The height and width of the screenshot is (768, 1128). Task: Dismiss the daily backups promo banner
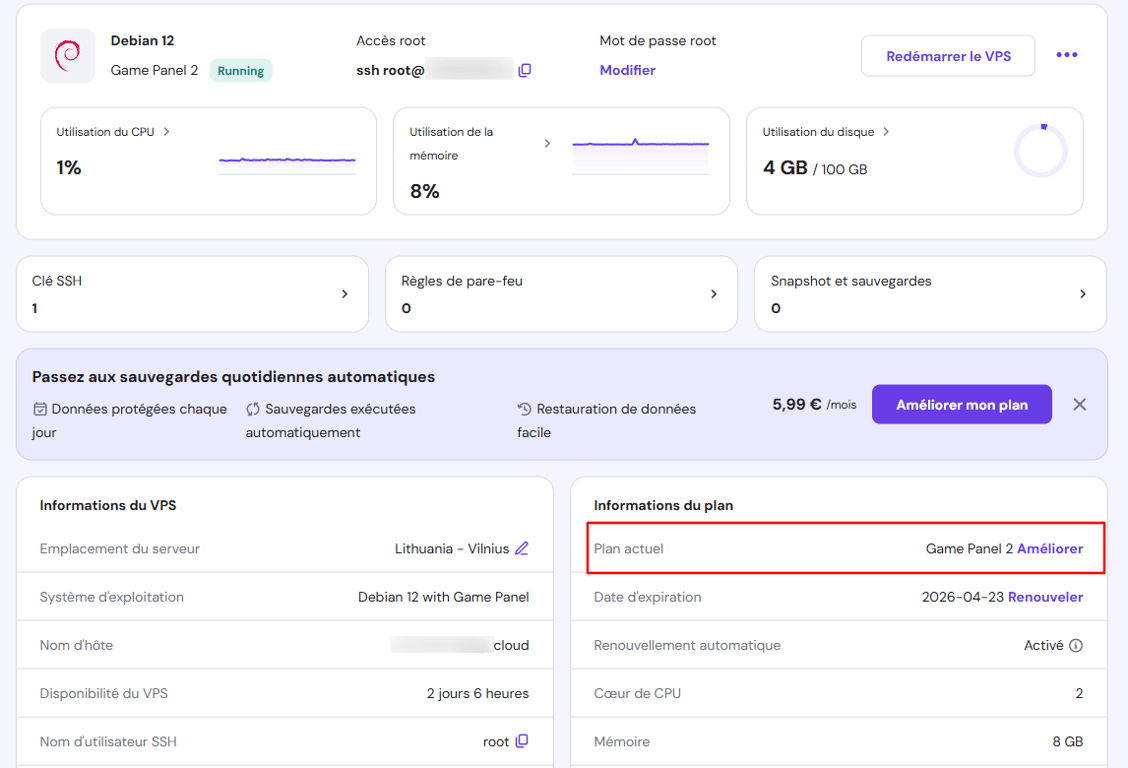click(x=1079, y=404)
